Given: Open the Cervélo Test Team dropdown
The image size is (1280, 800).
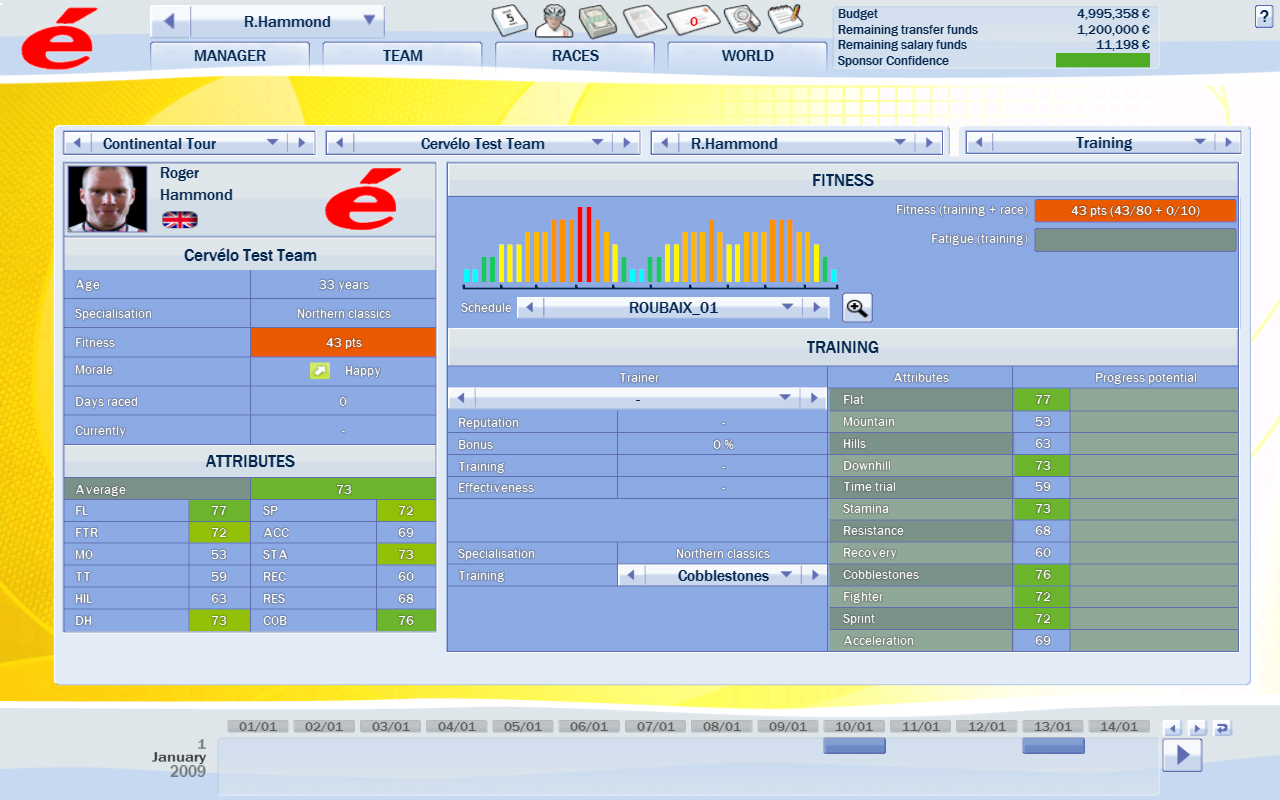Looking at the screenshot, I should tap(598, 143).
